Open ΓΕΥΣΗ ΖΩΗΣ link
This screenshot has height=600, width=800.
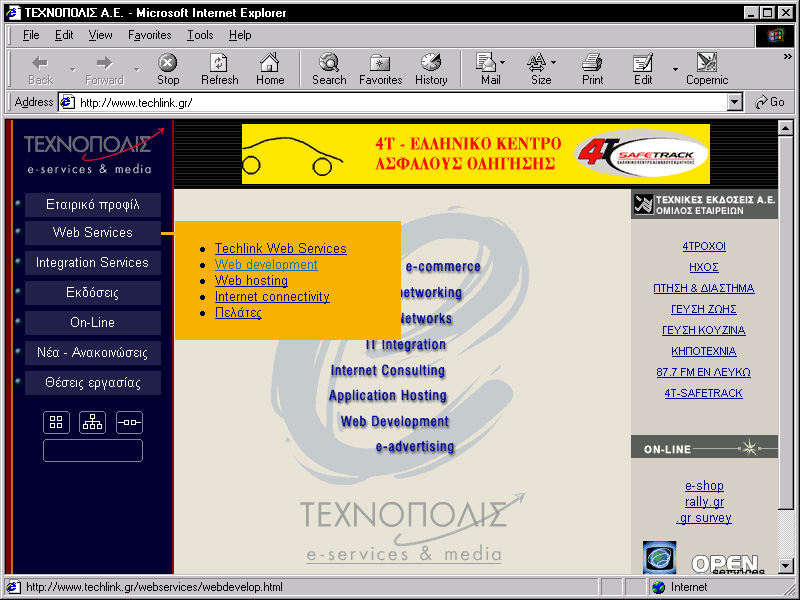[x=704, y=309]
